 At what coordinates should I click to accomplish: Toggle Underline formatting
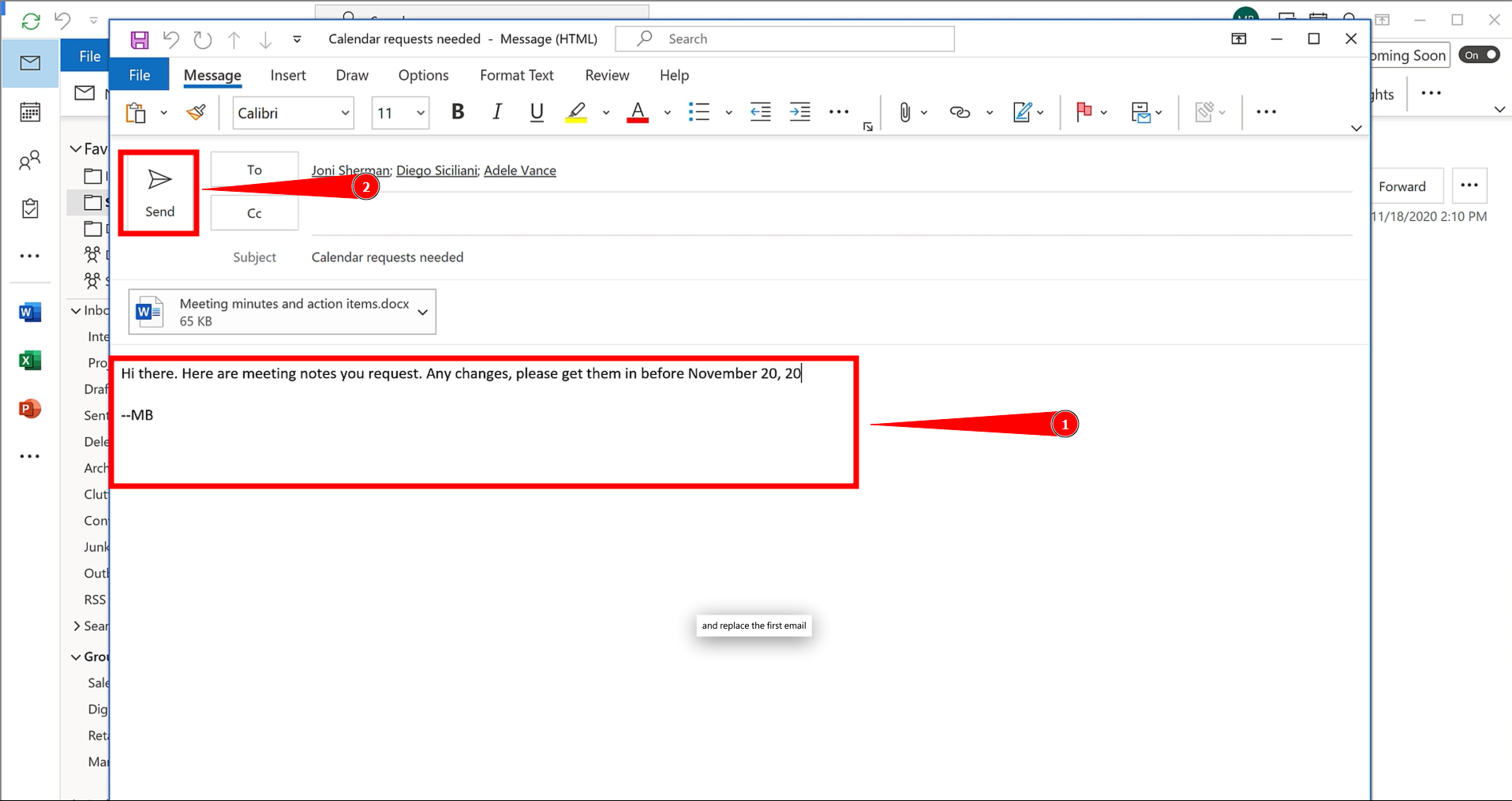coord(537,112)
